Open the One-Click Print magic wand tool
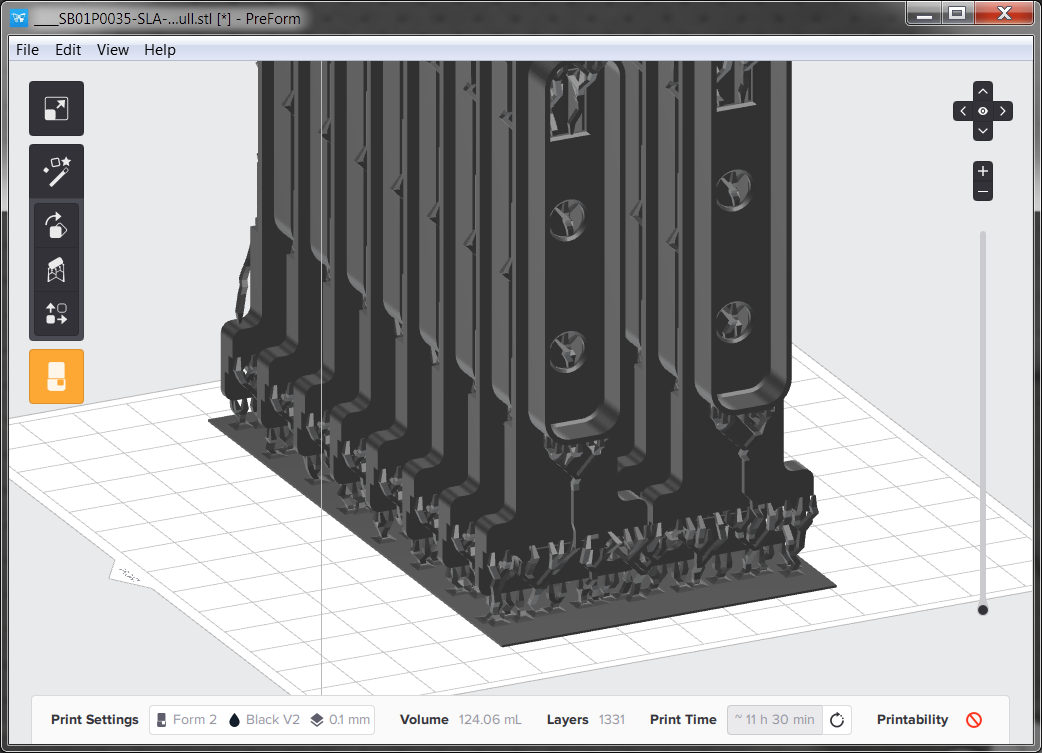This screenshot has height=753, width=1042. (x=56, y=171)
